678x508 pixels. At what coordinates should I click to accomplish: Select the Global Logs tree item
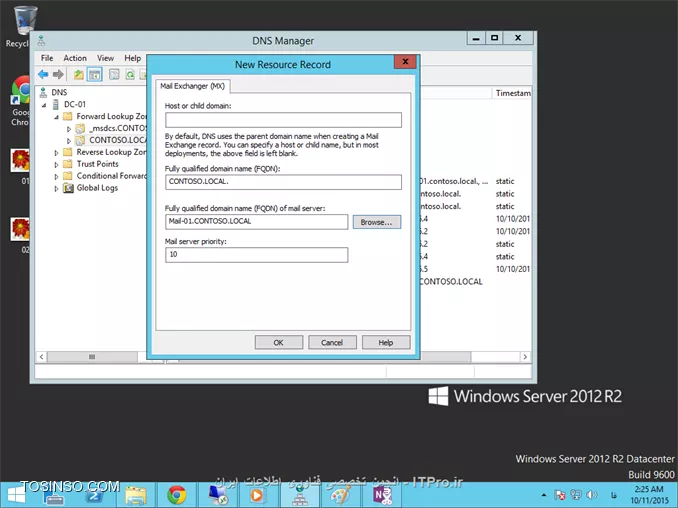pos(97,188)
